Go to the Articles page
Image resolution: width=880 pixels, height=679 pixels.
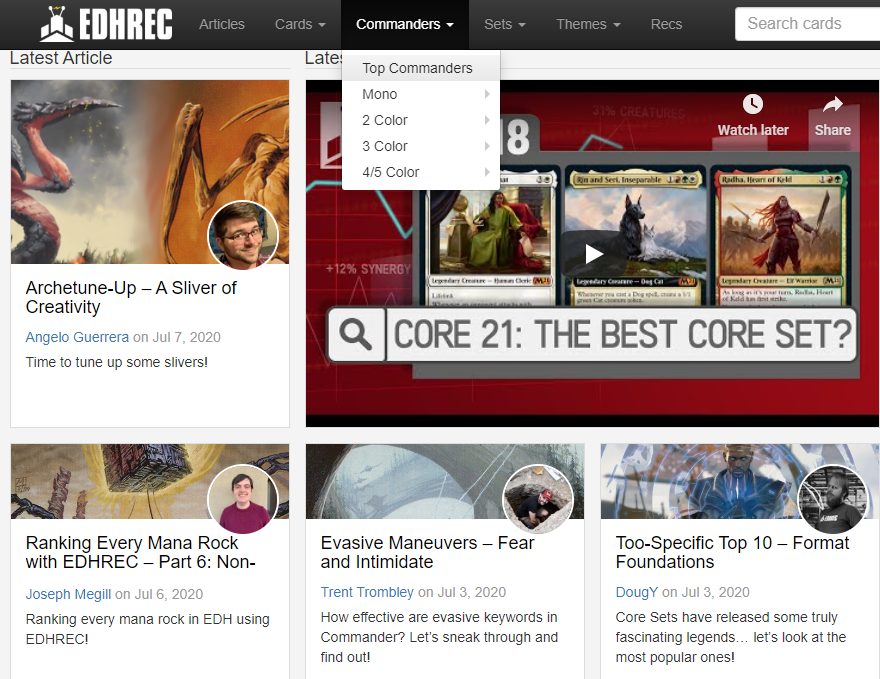pos(222,24)
